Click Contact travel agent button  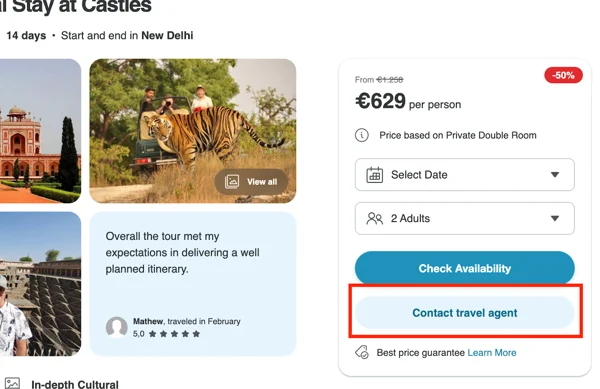465,313
